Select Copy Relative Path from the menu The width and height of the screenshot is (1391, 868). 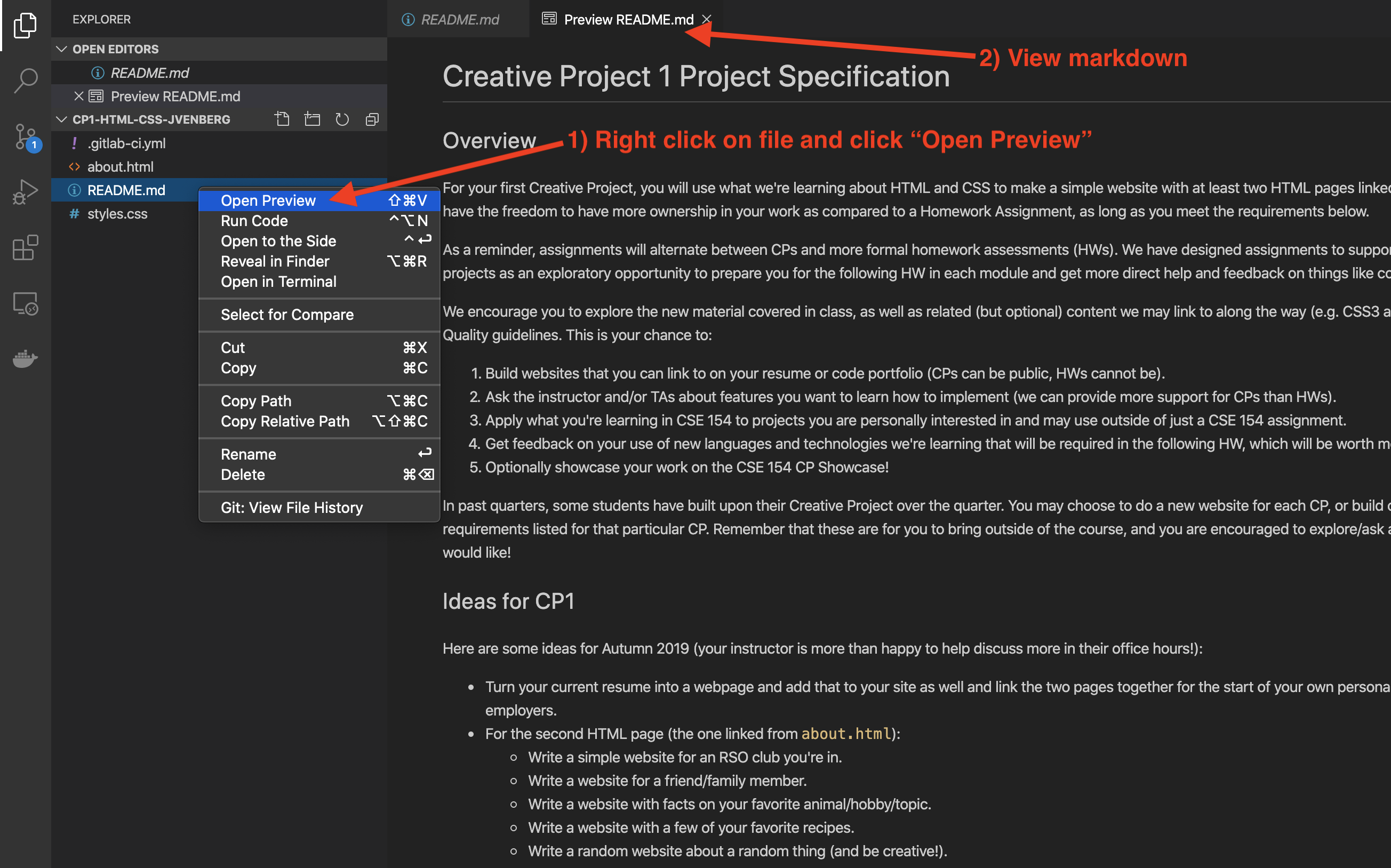point(285,421)
